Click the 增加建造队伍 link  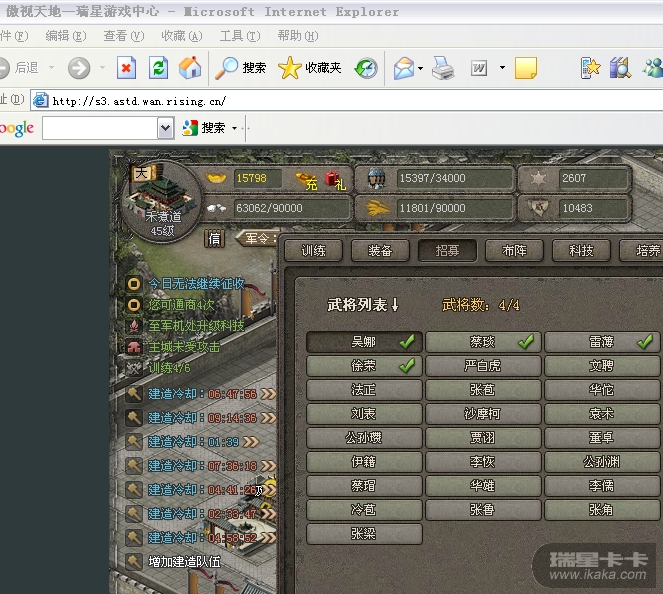point(185,561)
